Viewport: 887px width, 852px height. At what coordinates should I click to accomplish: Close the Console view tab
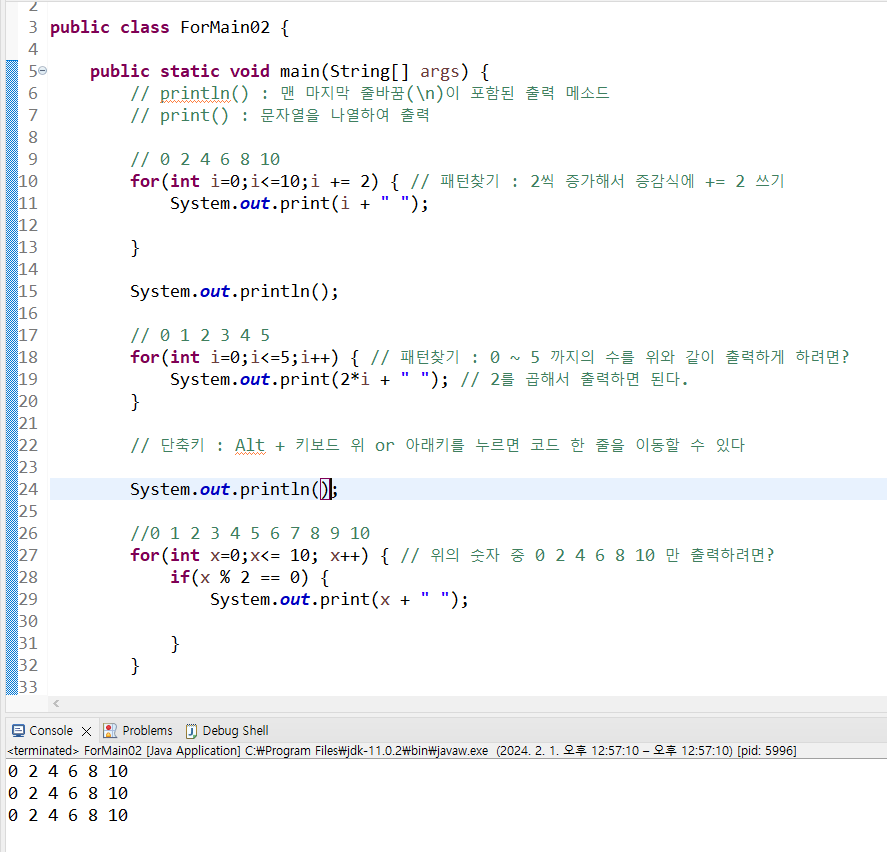pos(87,731)
